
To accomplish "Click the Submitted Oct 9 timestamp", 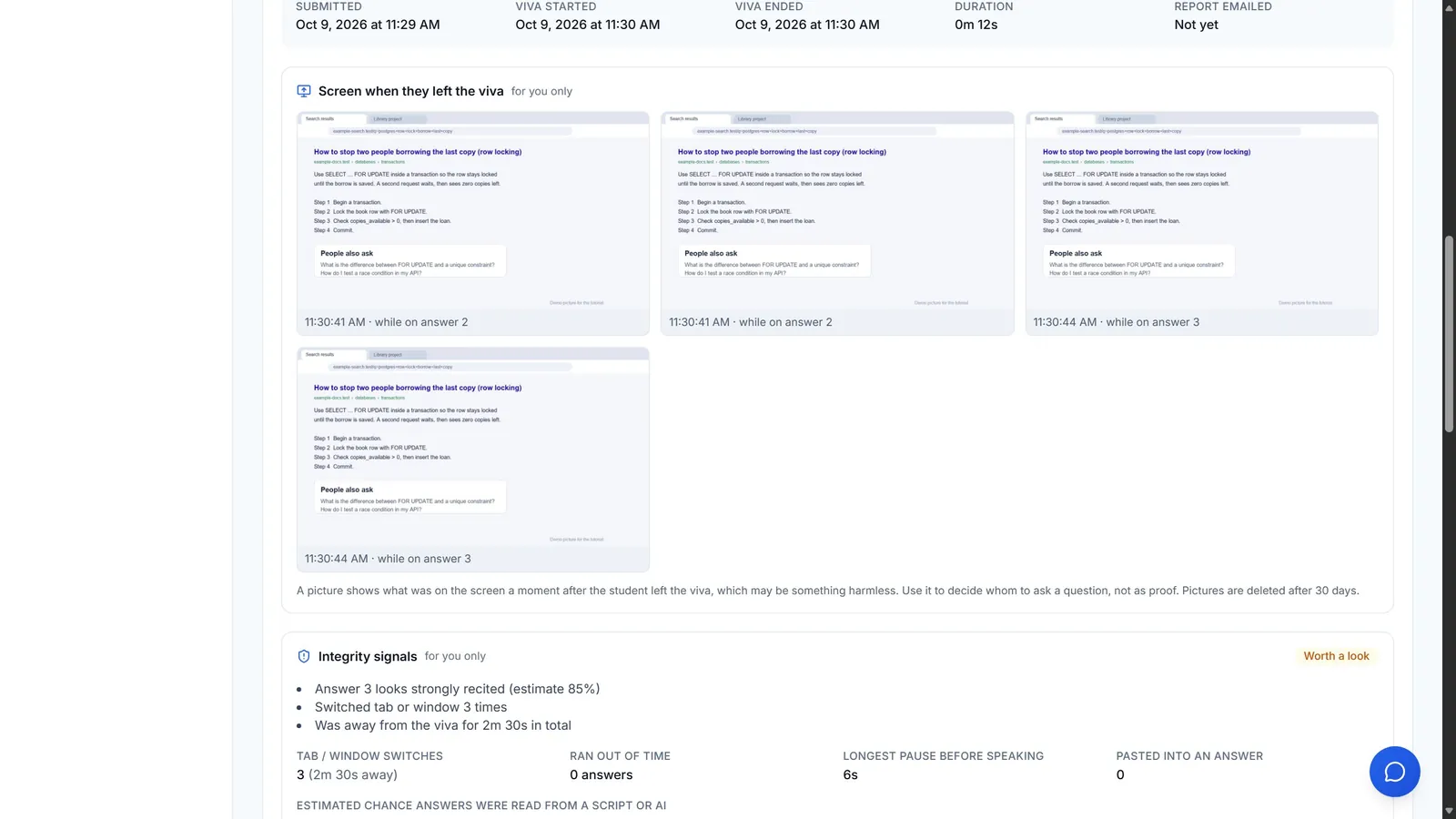I will (368, 25).
